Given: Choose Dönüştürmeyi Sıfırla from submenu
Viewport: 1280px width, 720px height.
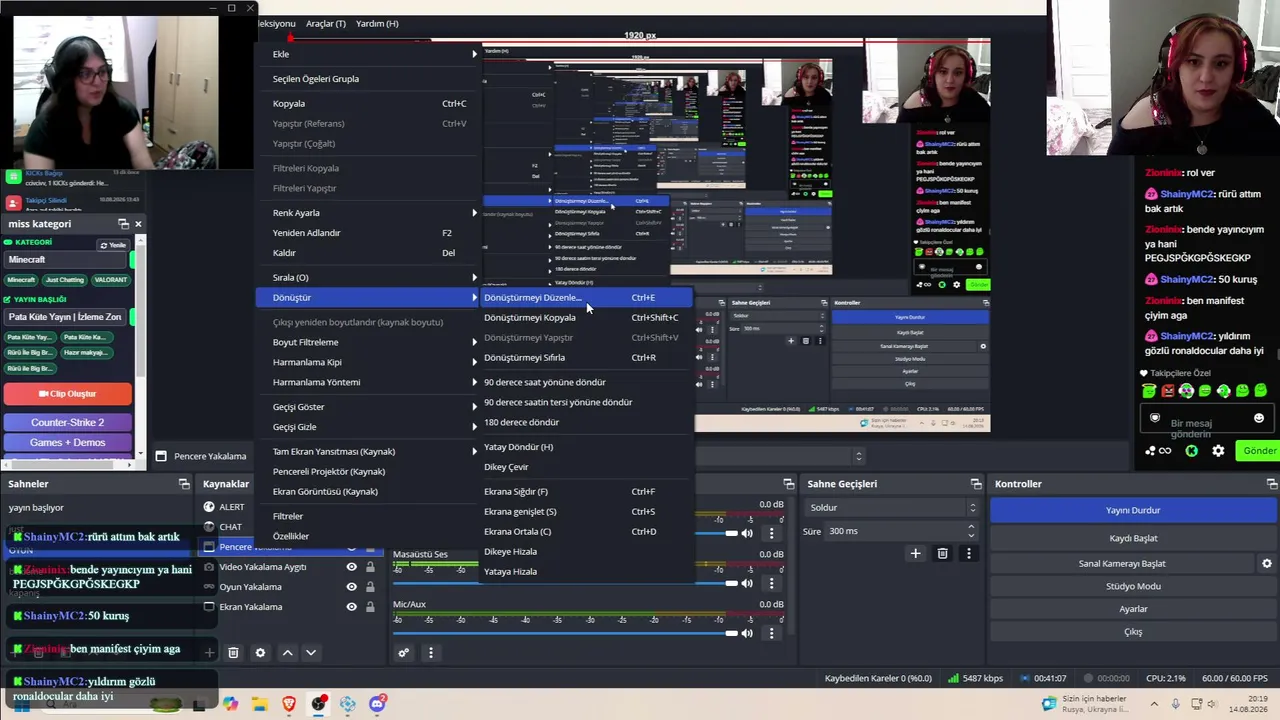Looking at the screenshot, I should 585,358.
